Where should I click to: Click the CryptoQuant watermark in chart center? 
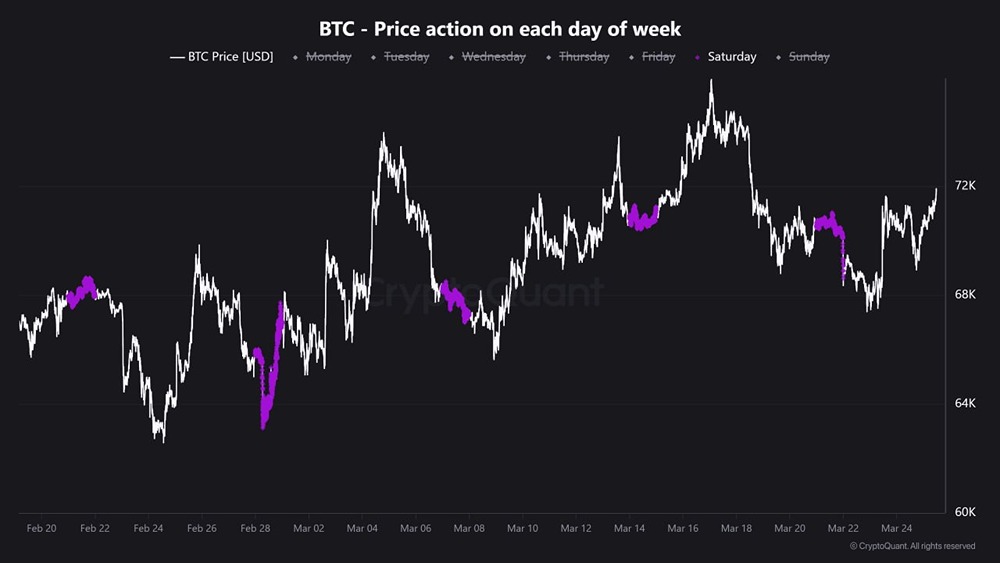[x=487, y=293]
